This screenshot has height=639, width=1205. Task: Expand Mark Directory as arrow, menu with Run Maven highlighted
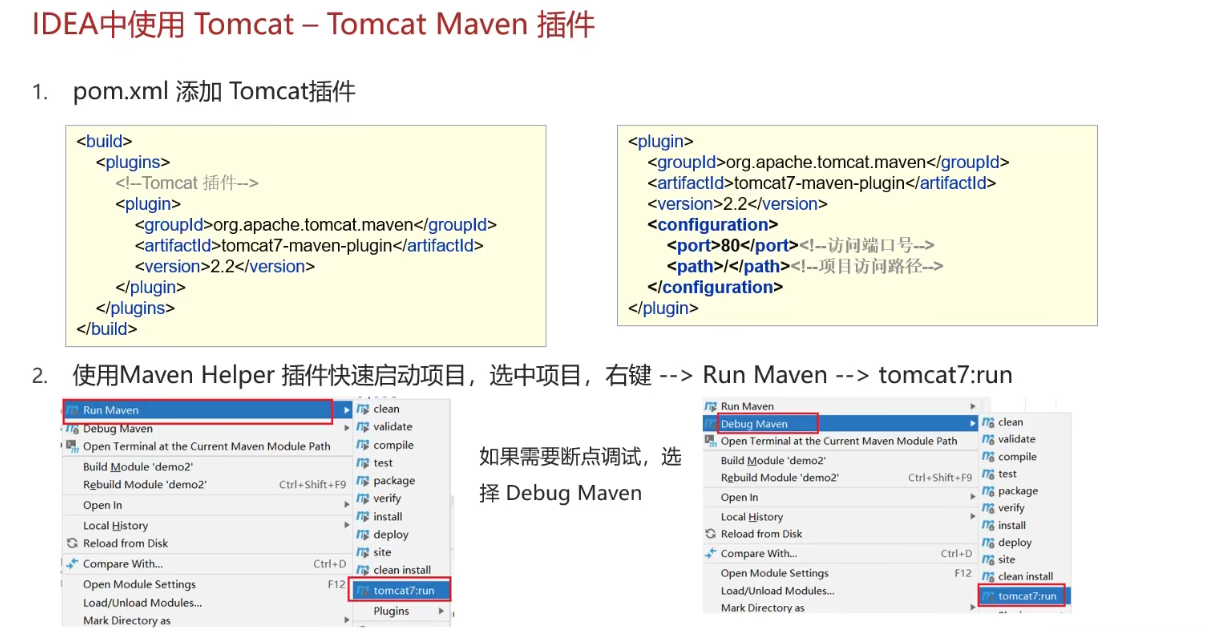[x=348, y=620]
